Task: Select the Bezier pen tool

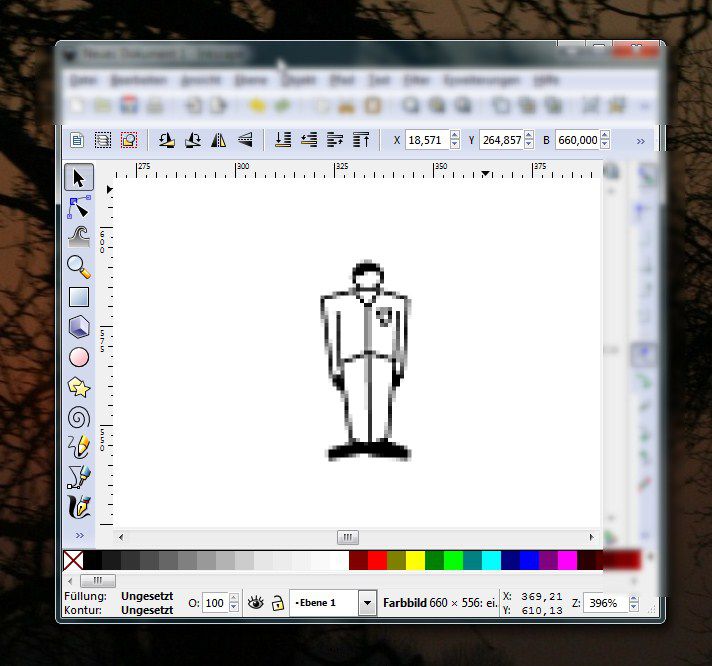Action: coord(79,477)
